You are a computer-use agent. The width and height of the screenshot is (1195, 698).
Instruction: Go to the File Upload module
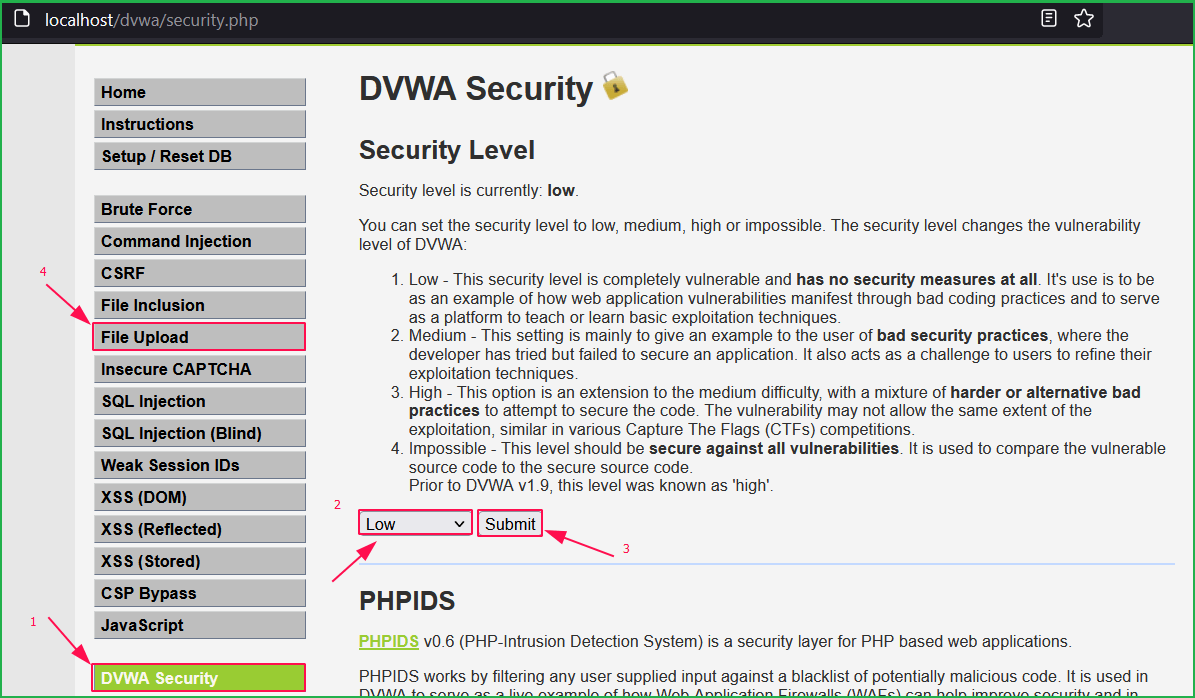coord(199,336)
